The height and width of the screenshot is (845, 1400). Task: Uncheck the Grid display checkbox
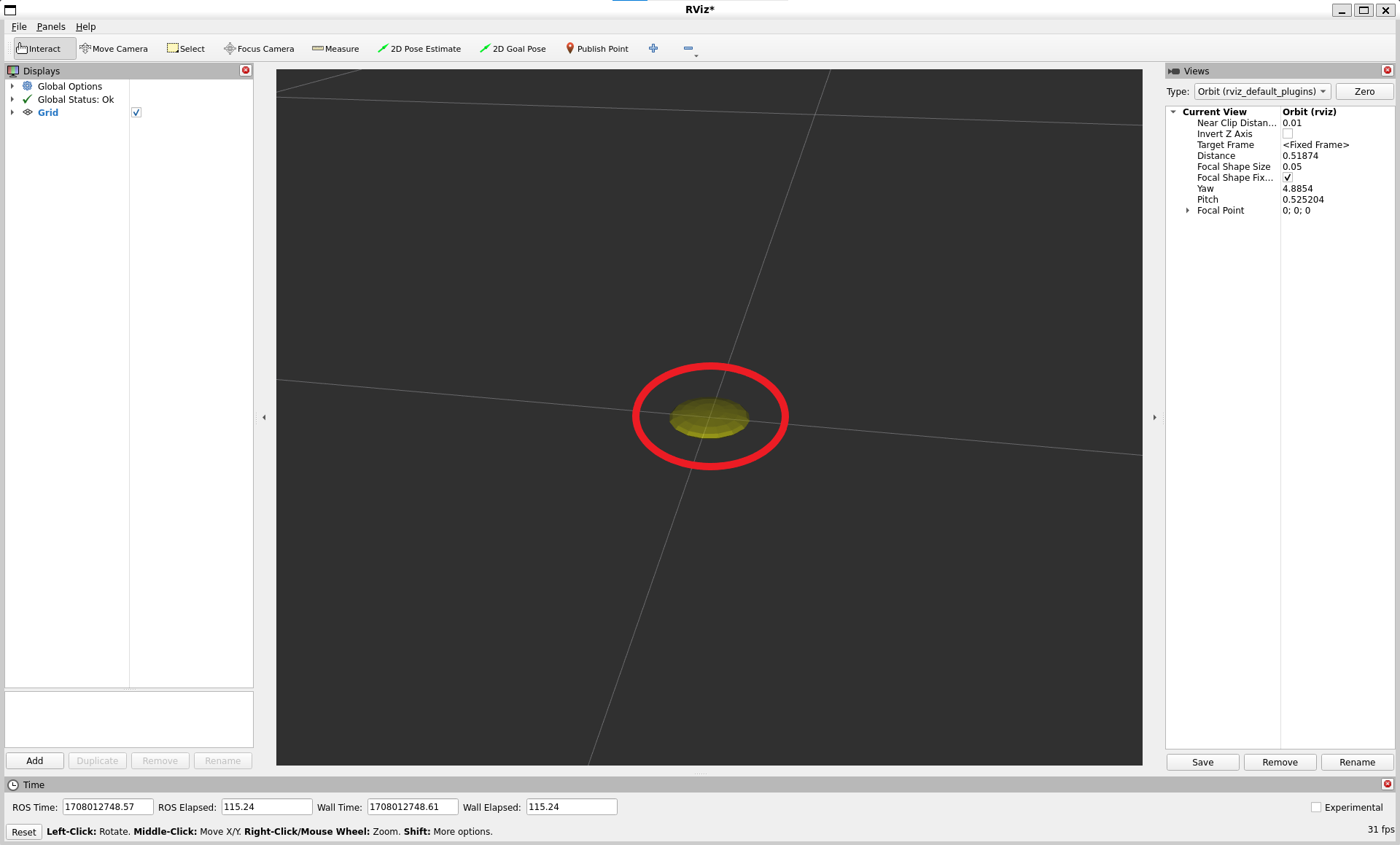click(x=136, y=112)
